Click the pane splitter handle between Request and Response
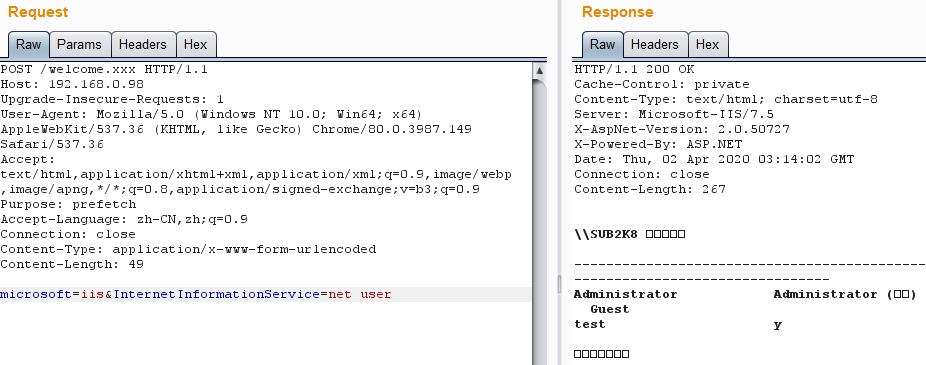The height and width of the screenshot is (365, 926). [x=559, y=285]
